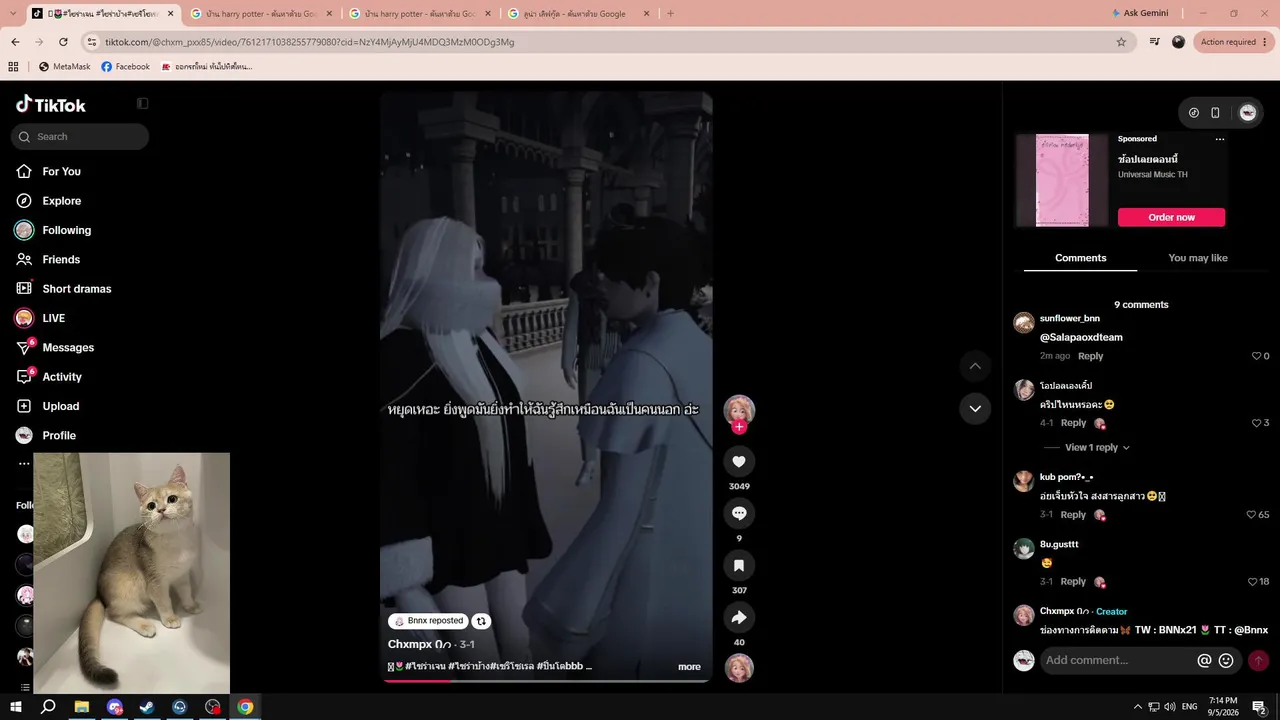Screen dimensions: 1280x720
Task: Click the Order now ad button
Action: pos(1171,217)
